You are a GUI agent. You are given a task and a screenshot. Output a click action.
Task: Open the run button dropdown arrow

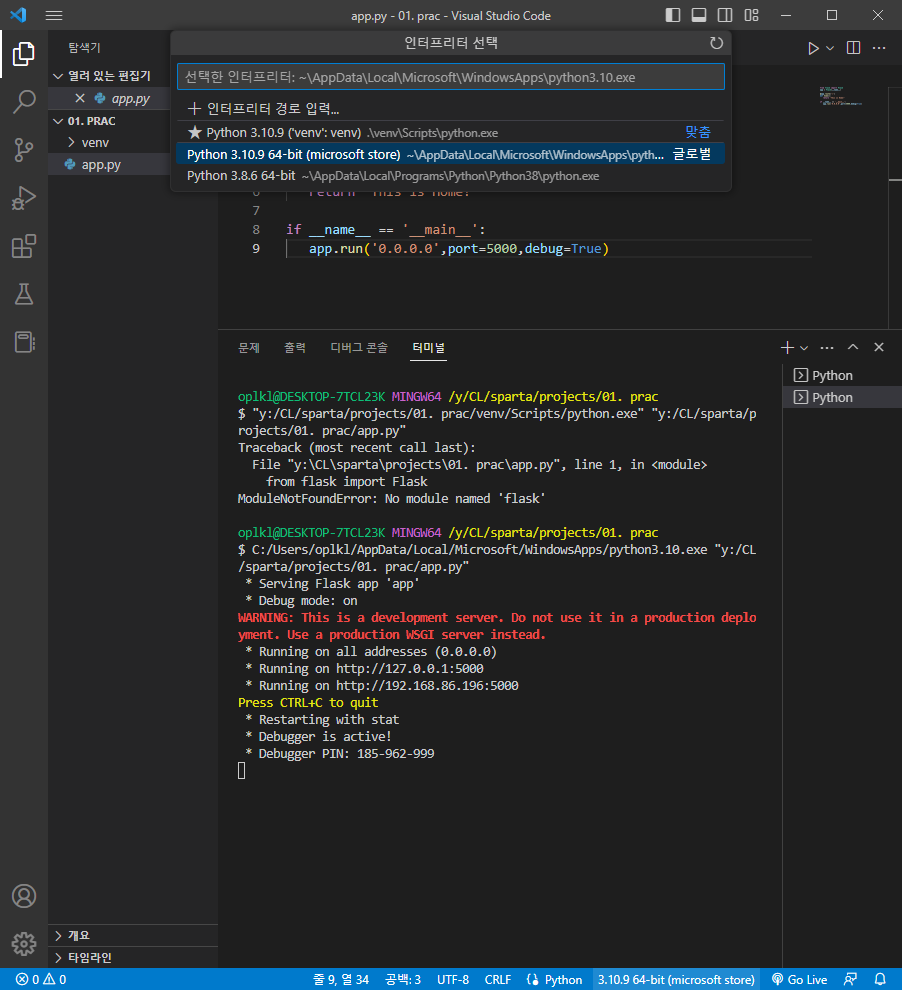[830, 48]
